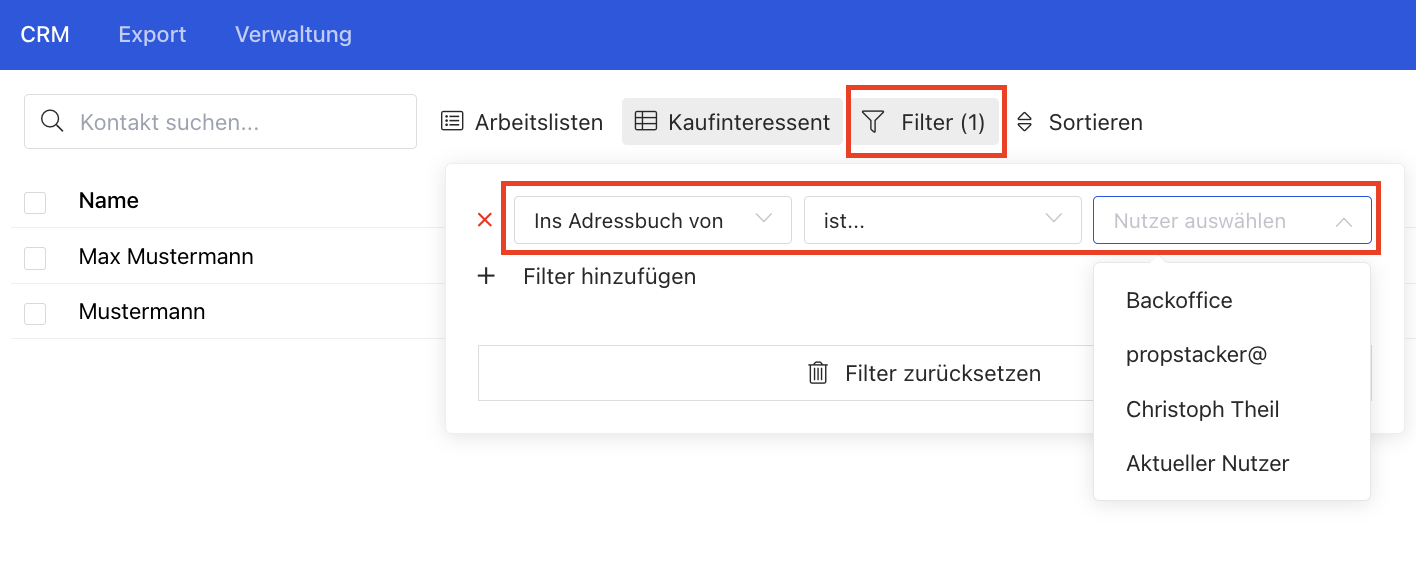The height and width of the screenshot is (566, 1416).
Task: Click trash icon in Filter zurücksetzen
Action: [x=818, y=373]
